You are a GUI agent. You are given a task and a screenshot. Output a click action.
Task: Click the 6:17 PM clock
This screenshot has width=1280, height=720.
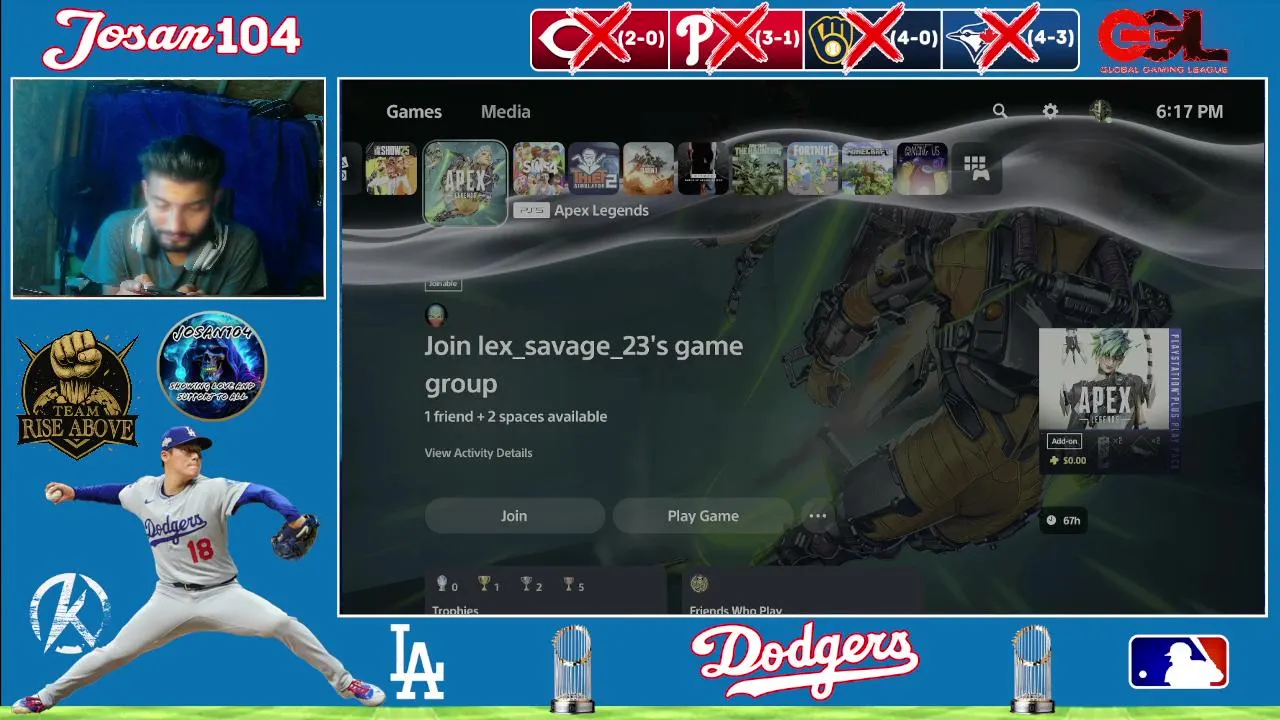click(1189, 112)
